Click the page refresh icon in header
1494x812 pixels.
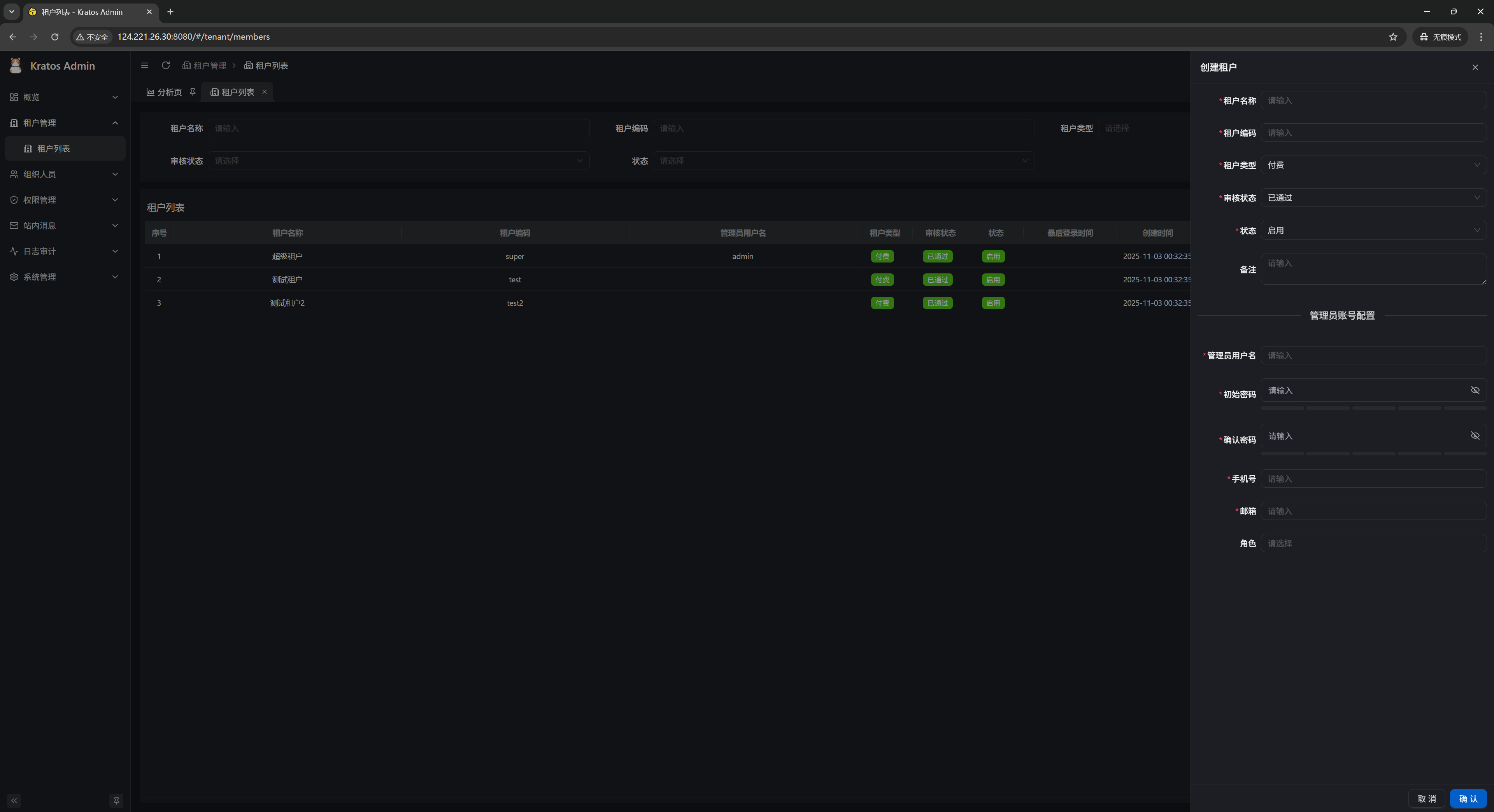(166, 65)
